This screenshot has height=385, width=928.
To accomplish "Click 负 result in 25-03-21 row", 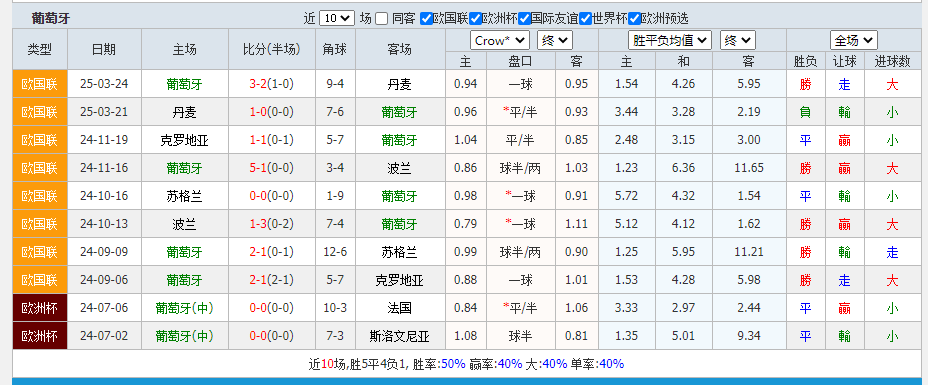I will [805, 112].
